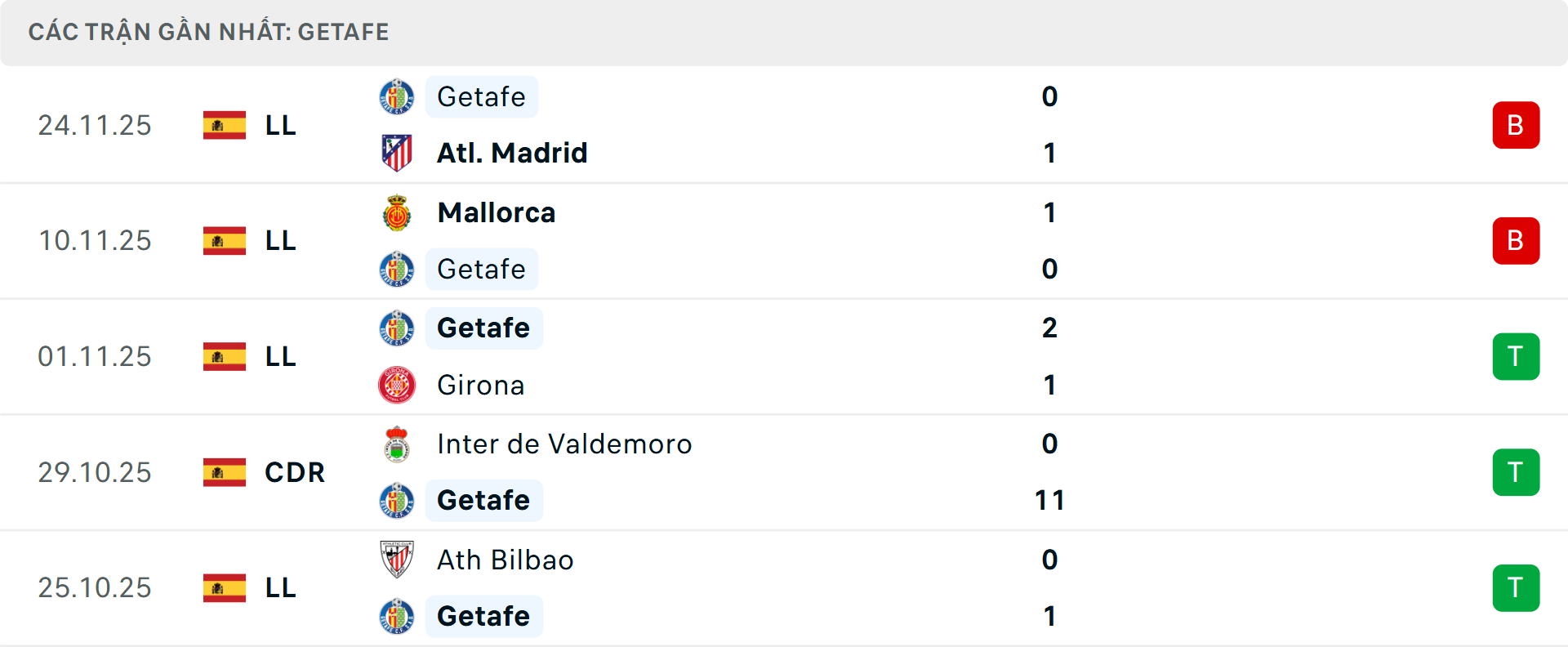Click the Inter de Valdemoro crest
This screenshot has height=647, width=1568.
pyautogui.click(x=397, y=444)
